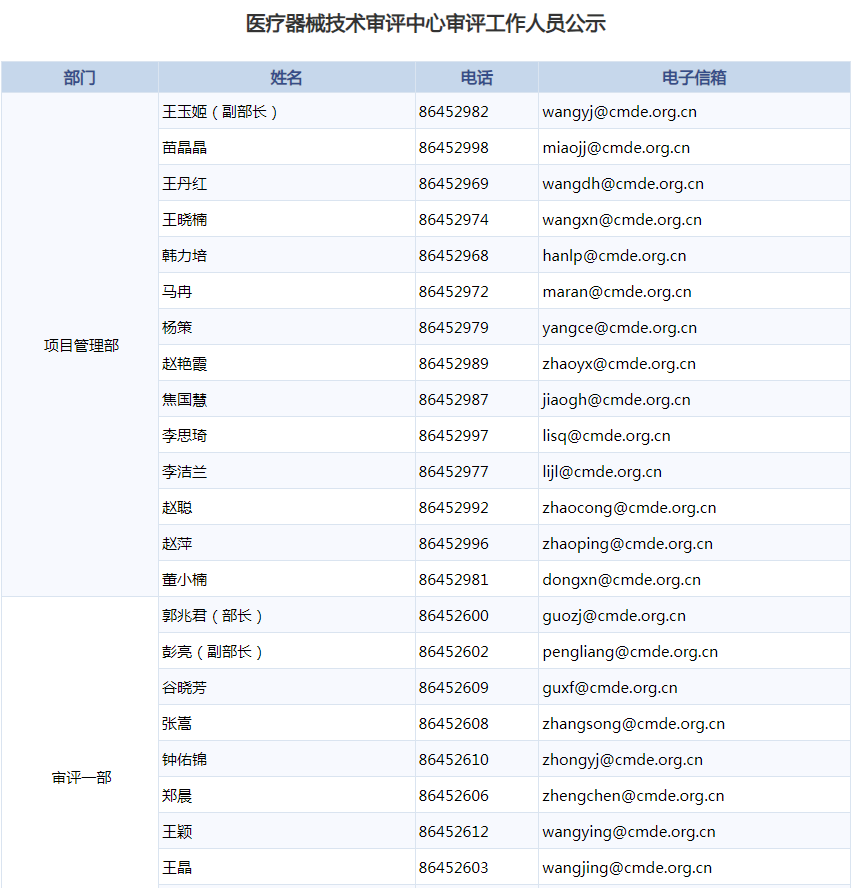Click email lijl@cmde.org.cn
Image resolution: width=853 pixels, height=888 pixels.
tap(602, 472)
